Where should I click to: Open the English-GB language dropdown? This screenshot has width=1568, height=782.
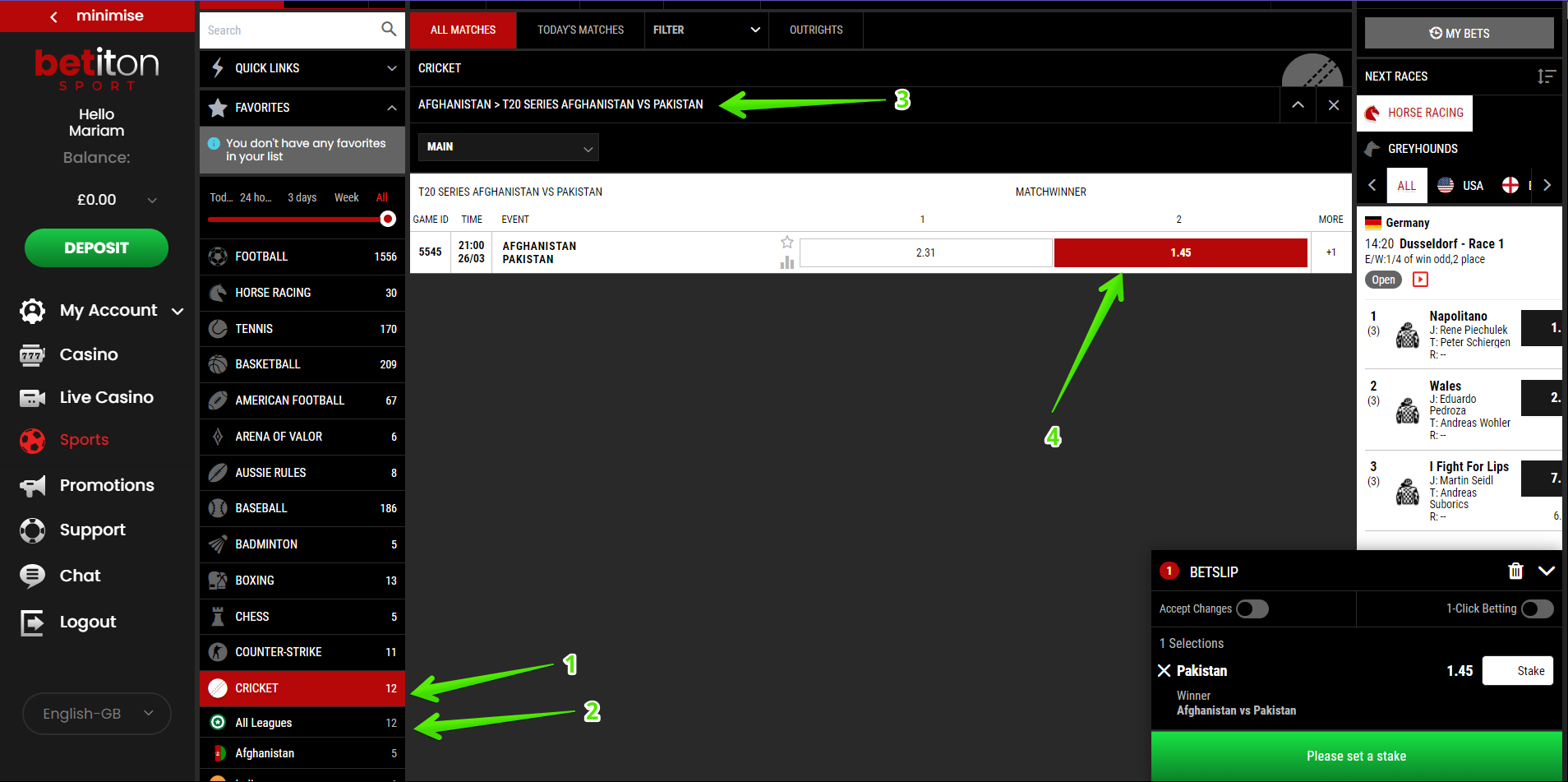coord(97,714)
